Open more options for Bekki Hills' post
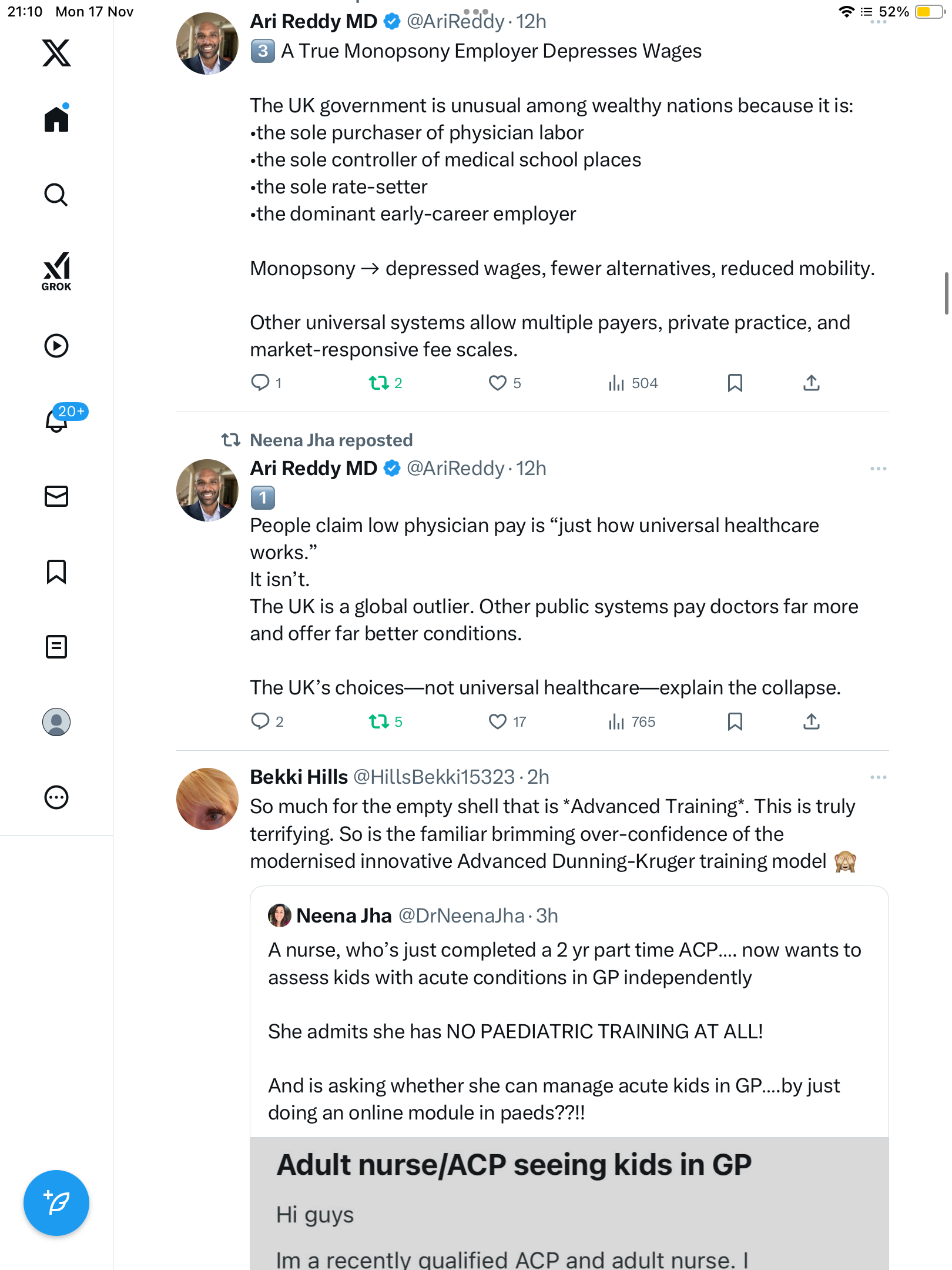 click(x=878, y=777)
